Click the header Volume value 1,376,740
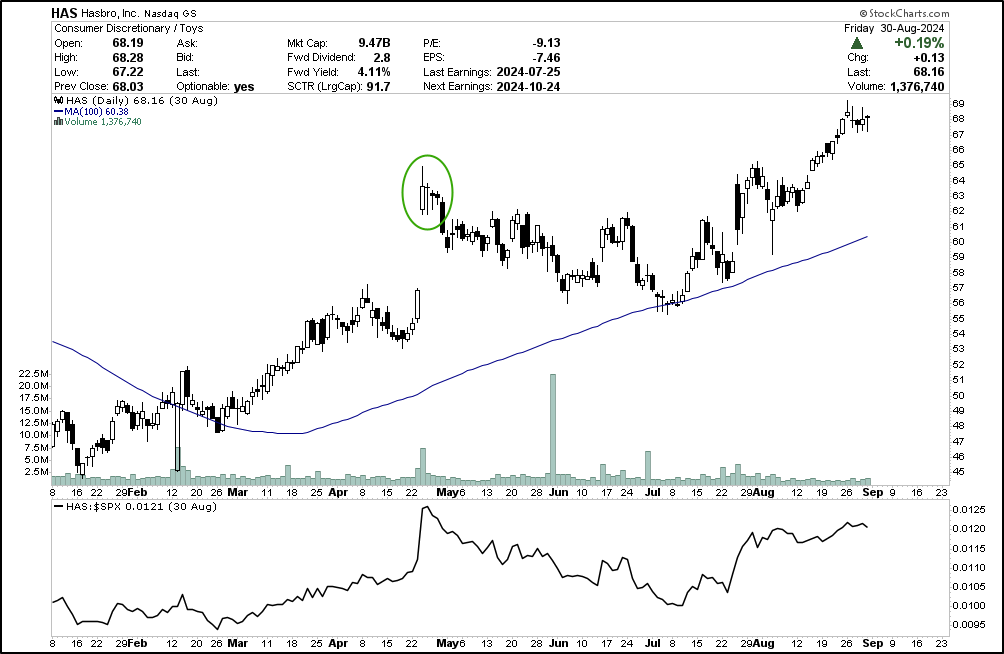Viewport: 1004px width, 654px height. pos(917,86)
